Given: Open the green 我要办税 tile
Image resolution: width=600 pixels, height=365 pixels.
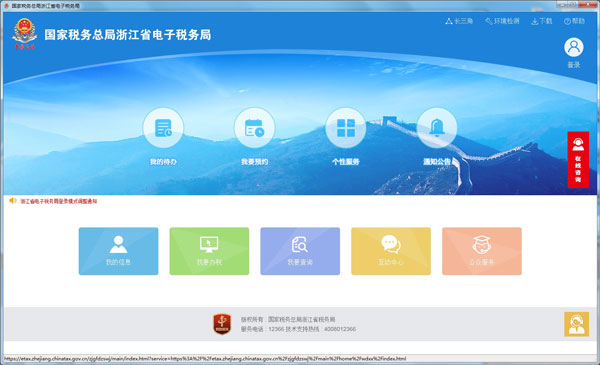Looking at the screenshot, I should coord(209,251).
